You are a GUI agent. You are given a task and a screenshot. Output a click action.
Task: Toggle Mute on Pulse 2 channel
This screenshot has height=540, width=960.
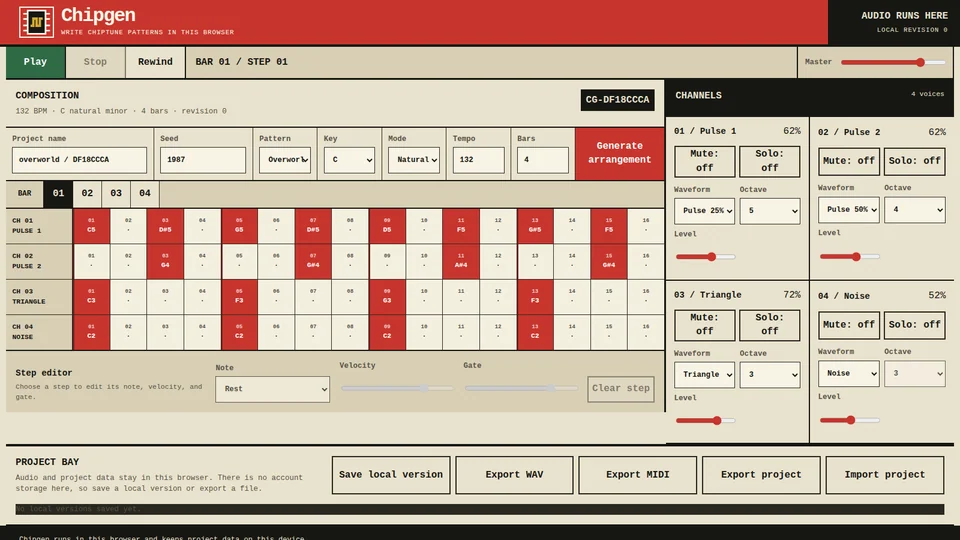coord(849,161)
